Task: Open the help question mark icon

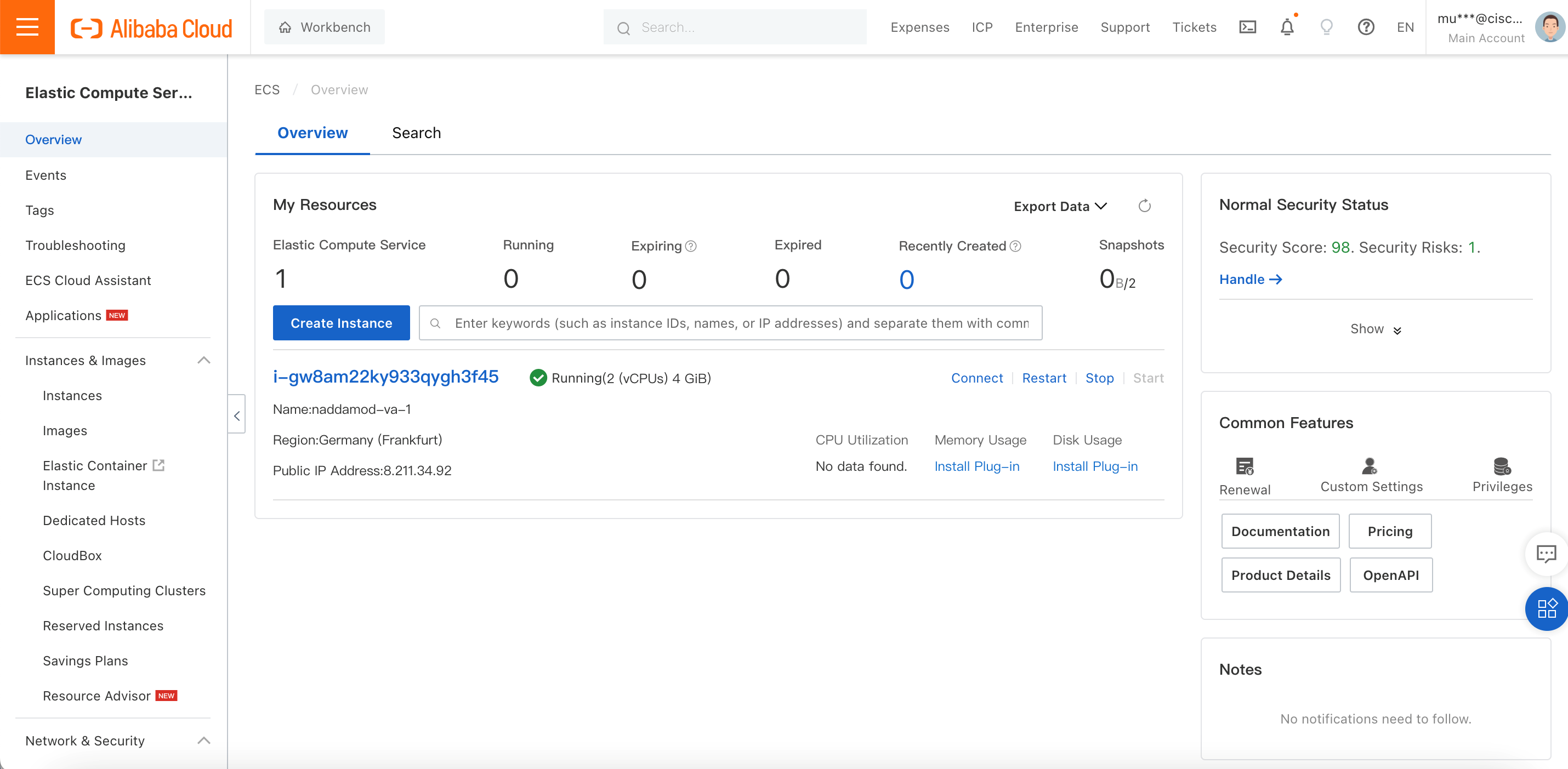Action: [x=1366, y=27]
